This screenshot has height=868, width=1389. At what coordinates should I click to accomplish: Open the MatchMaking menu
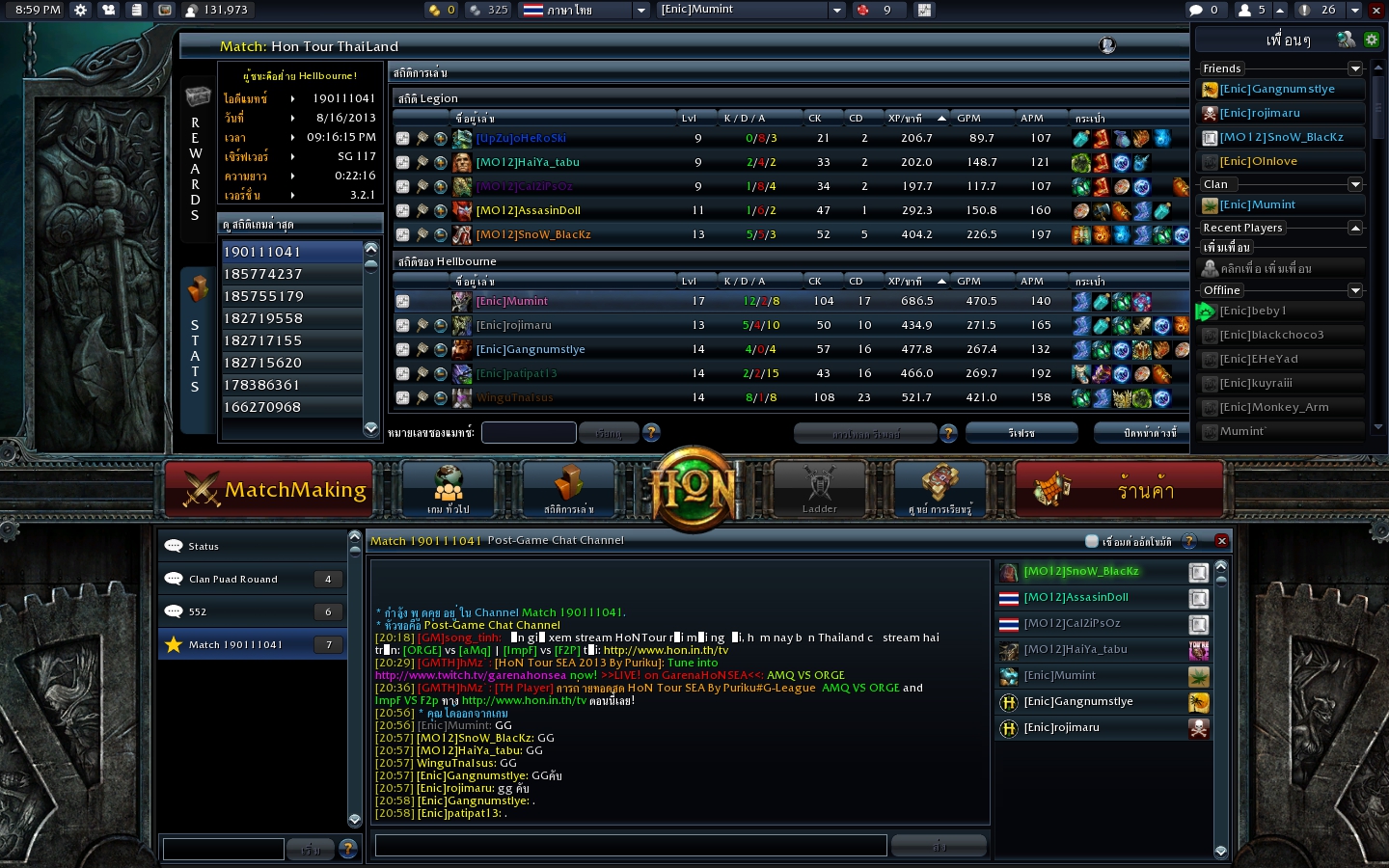coord(269,489)
